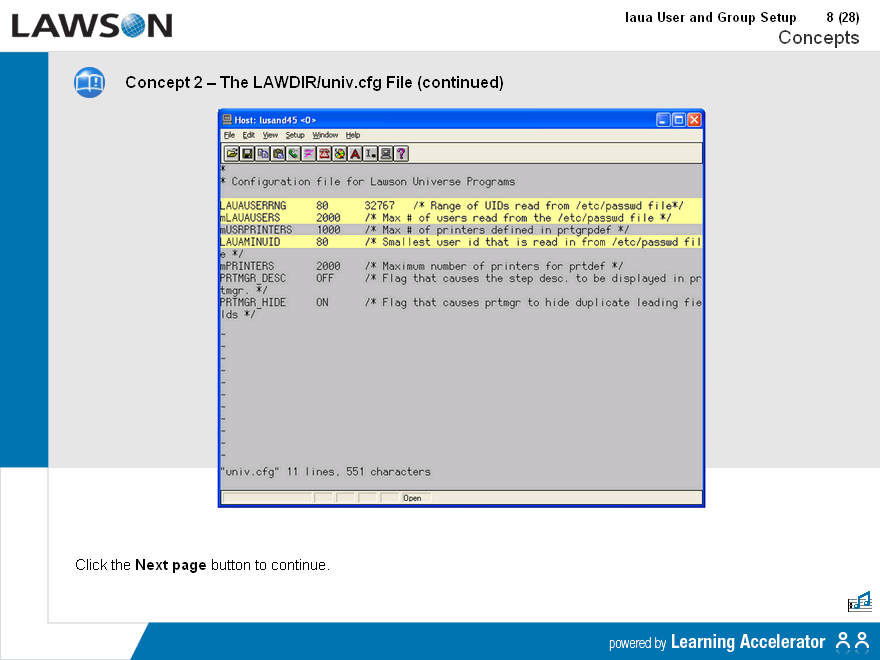Close the Host lusand45 window
The height and width of the screenshot is (660, 880).
point(694,120)
